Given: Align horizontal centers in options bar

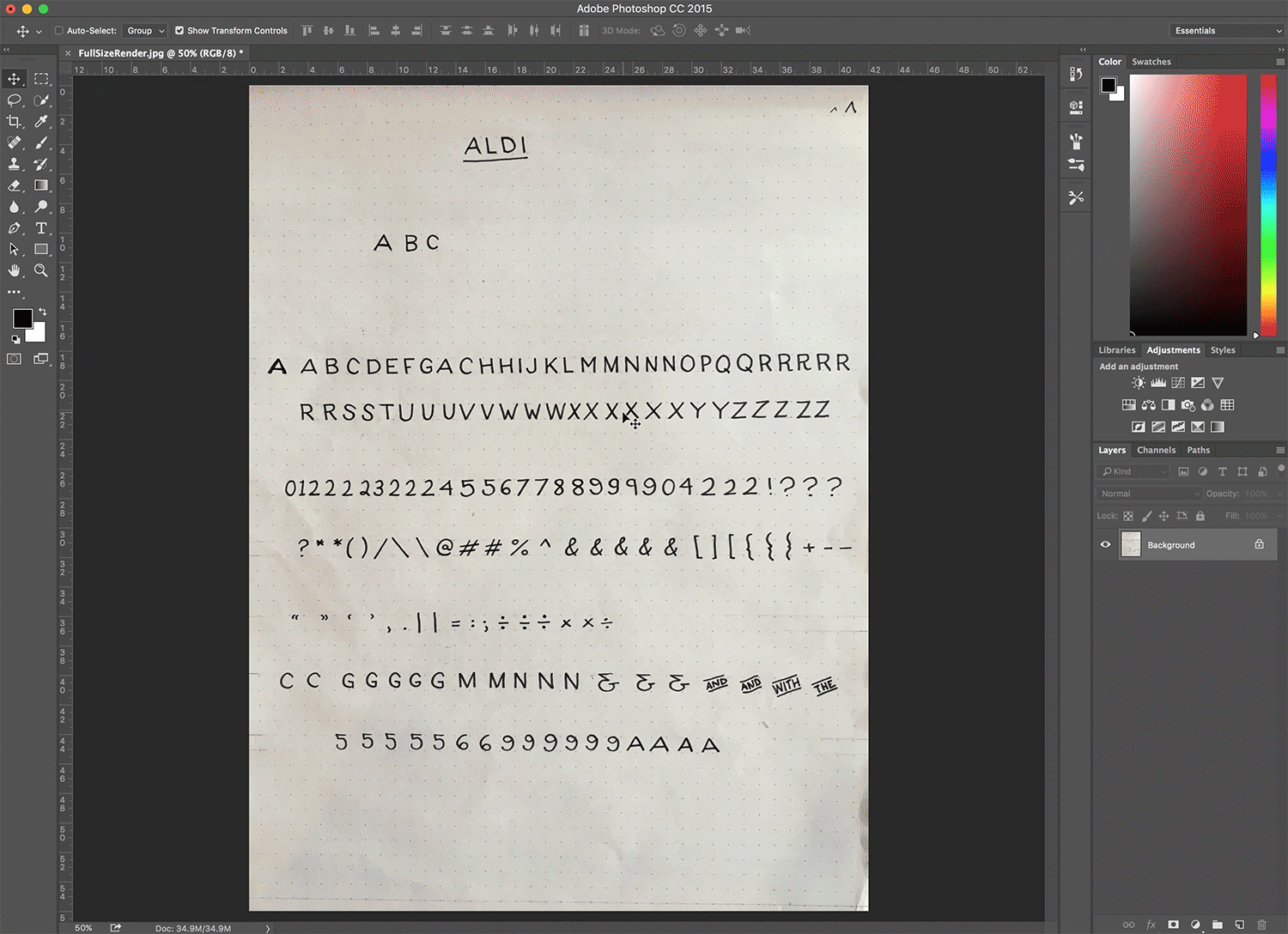Looking at the screenshot, I should [395, 30].
